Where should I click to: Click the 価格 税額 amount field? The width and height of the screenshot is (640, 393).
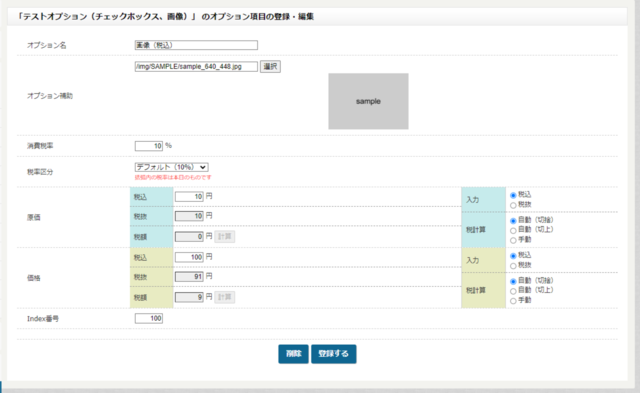(189, 297)
